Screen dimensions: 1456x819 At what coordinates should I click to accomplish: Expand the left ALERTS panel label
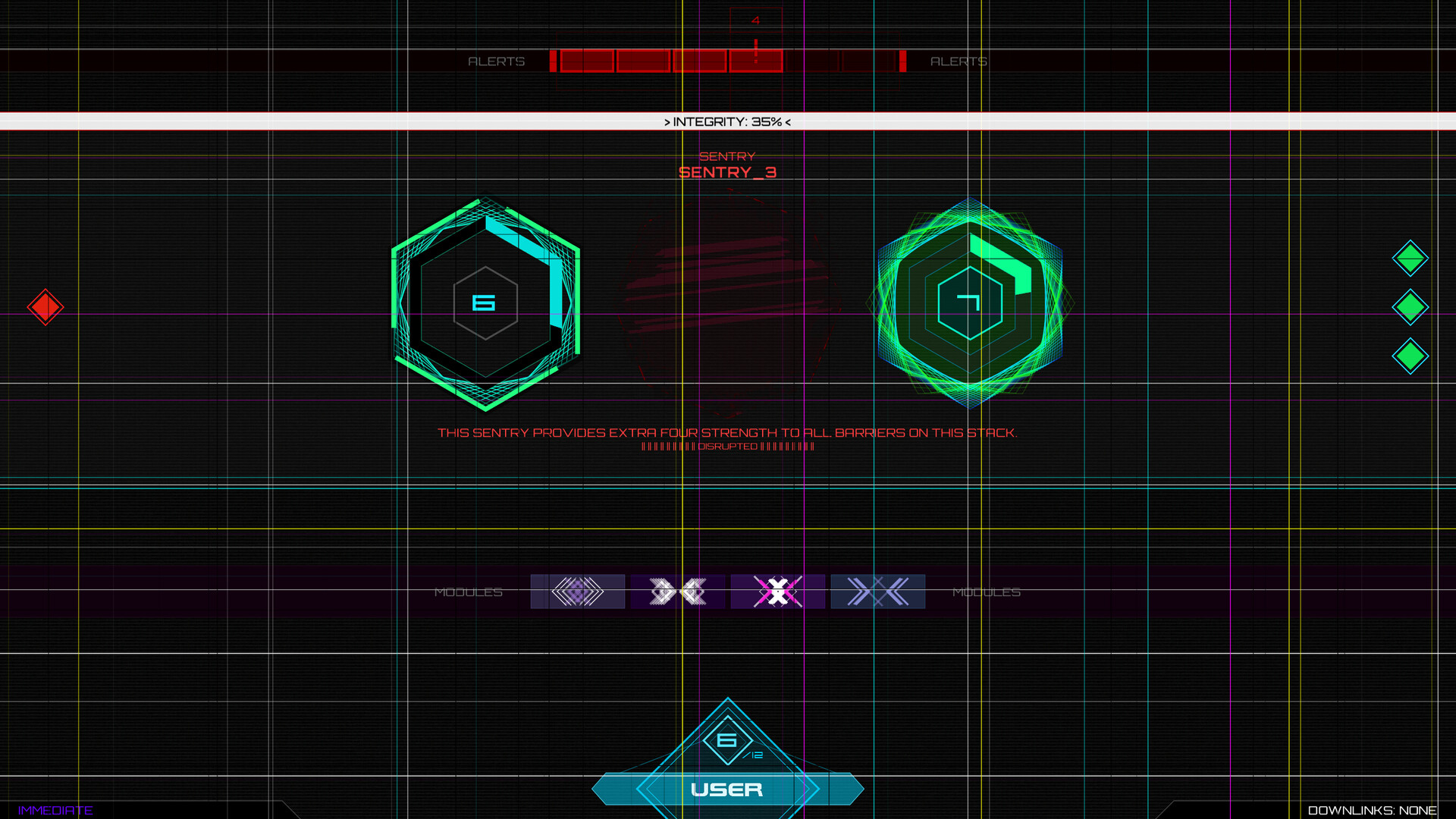(x=497, y=61)
